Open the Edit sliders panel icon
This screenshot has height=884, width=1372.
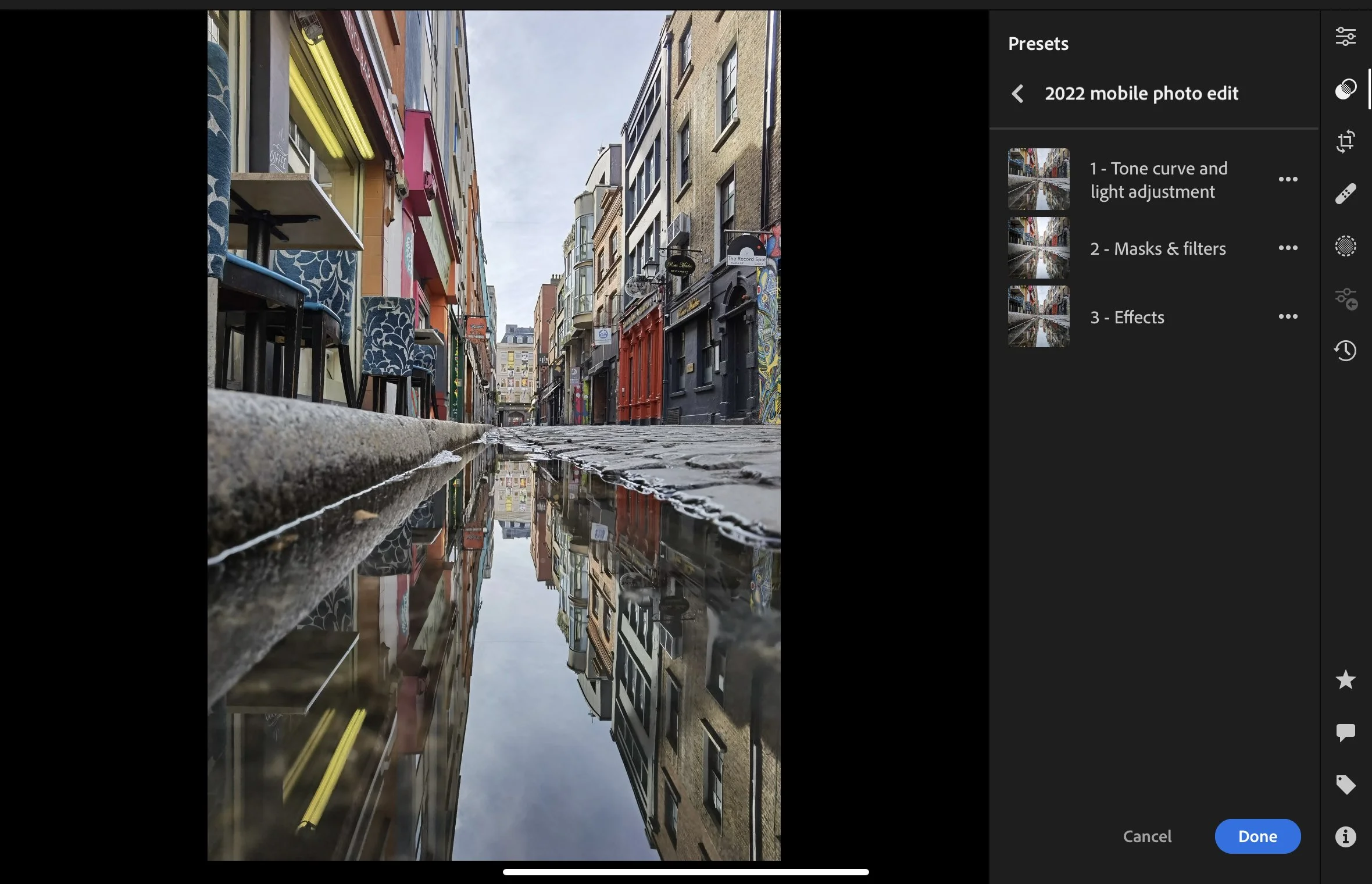(1345, 37)
